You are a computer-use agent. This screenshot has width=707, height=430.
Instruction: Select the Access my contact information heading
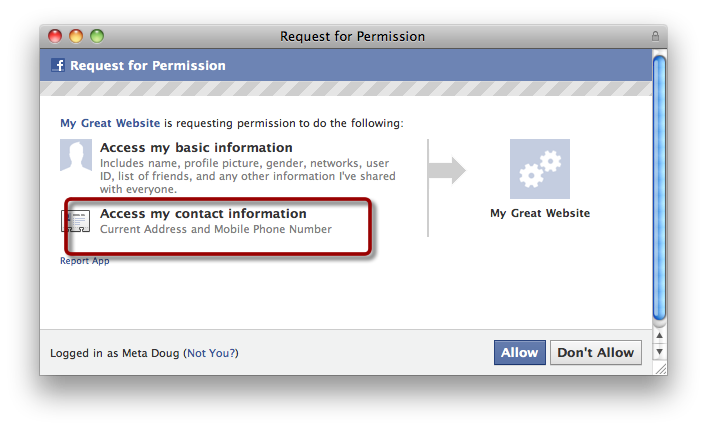click(x=203, y=214)
